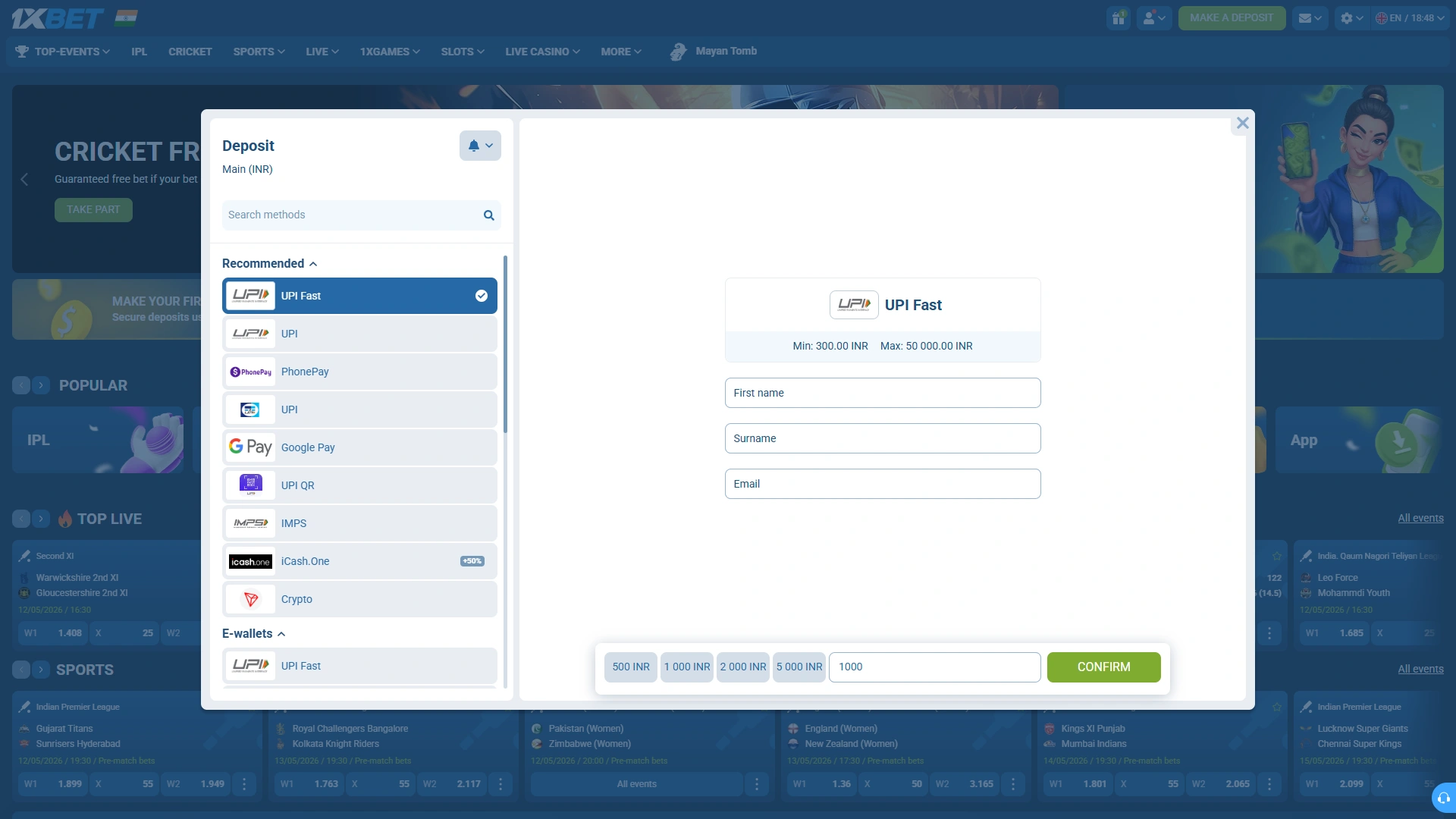1456x819 pixels.
Task: Go to previous banner slide arrow
Action: click(24, 180)
